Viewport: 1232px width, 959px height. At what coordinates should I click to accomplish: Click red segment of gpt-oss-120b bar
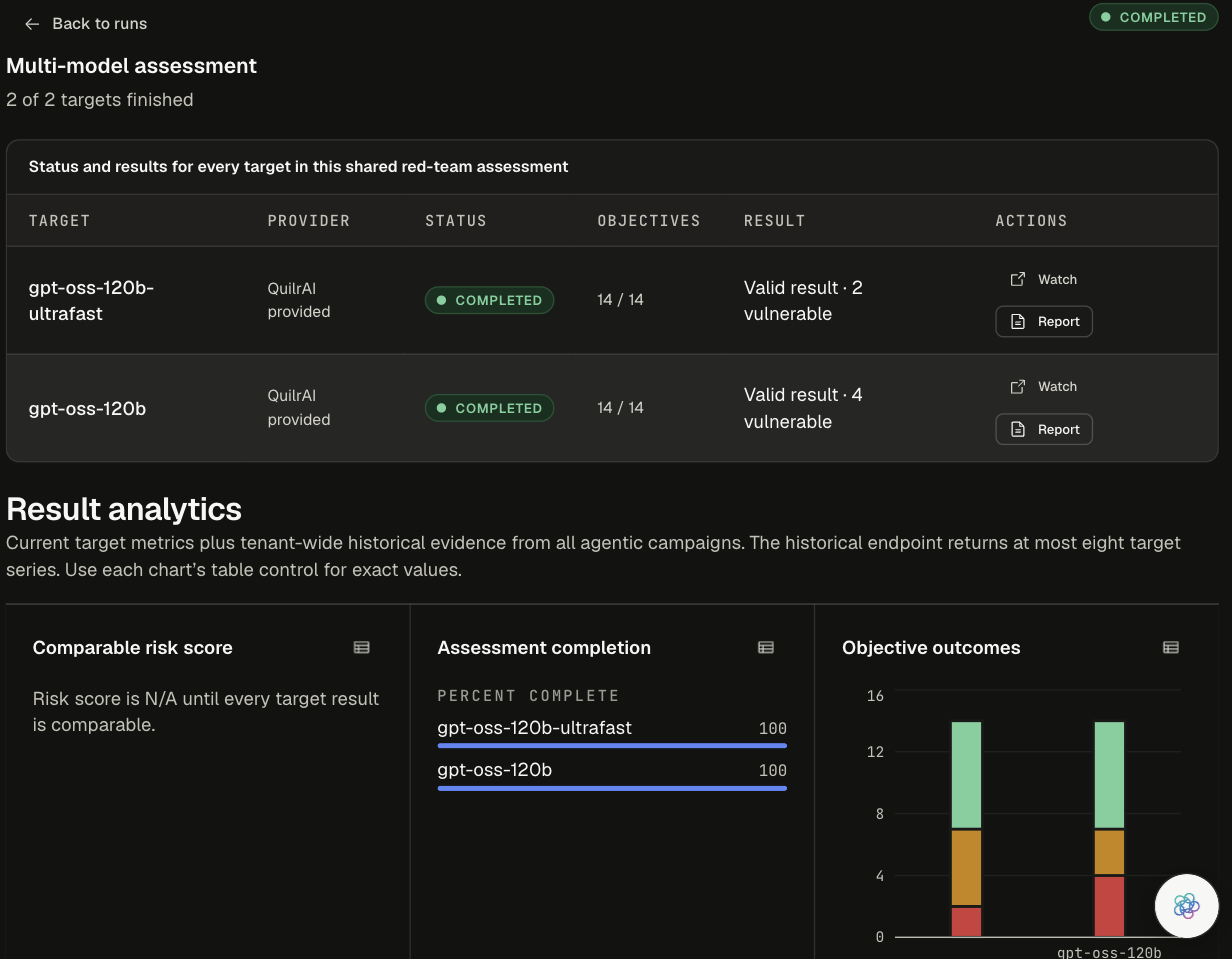pyautogui.click(x=1109, y=906)
